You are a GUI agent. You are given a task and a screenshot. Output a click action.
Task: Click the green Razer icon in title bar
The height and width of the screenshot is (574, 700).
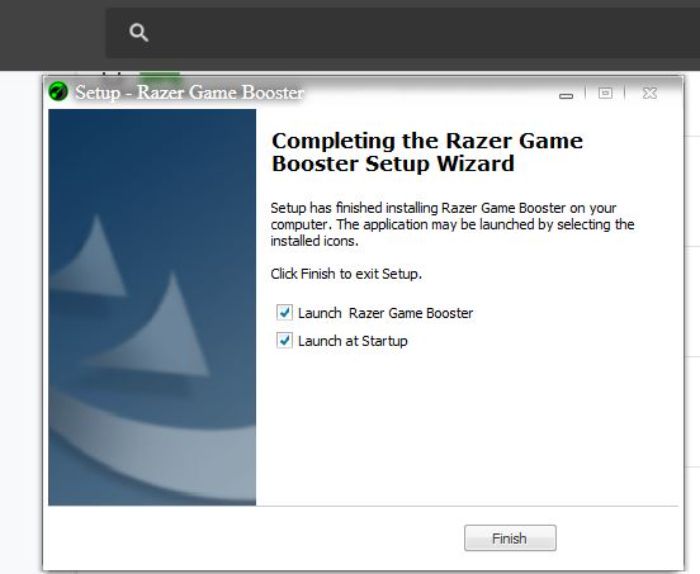point(58,92)
